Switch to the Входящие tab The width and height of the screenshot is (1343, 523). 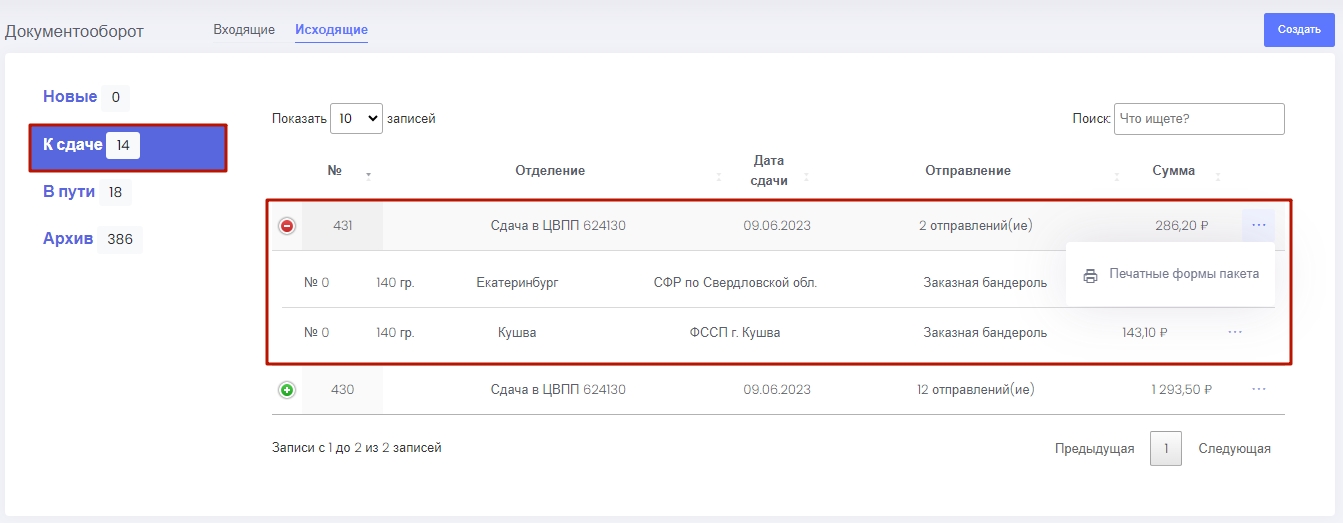[244, 29]
